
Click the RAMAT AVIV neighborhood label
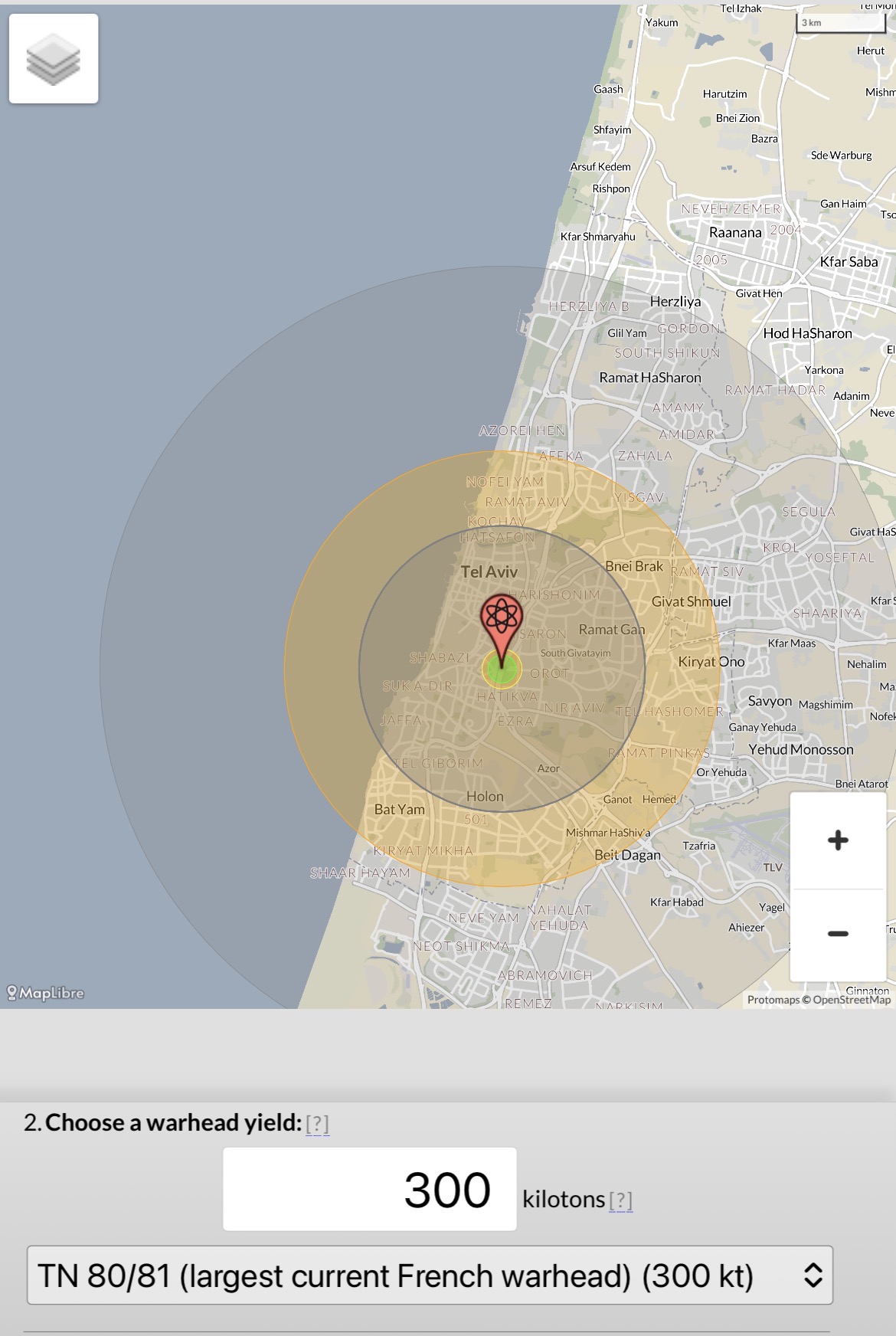527,502
